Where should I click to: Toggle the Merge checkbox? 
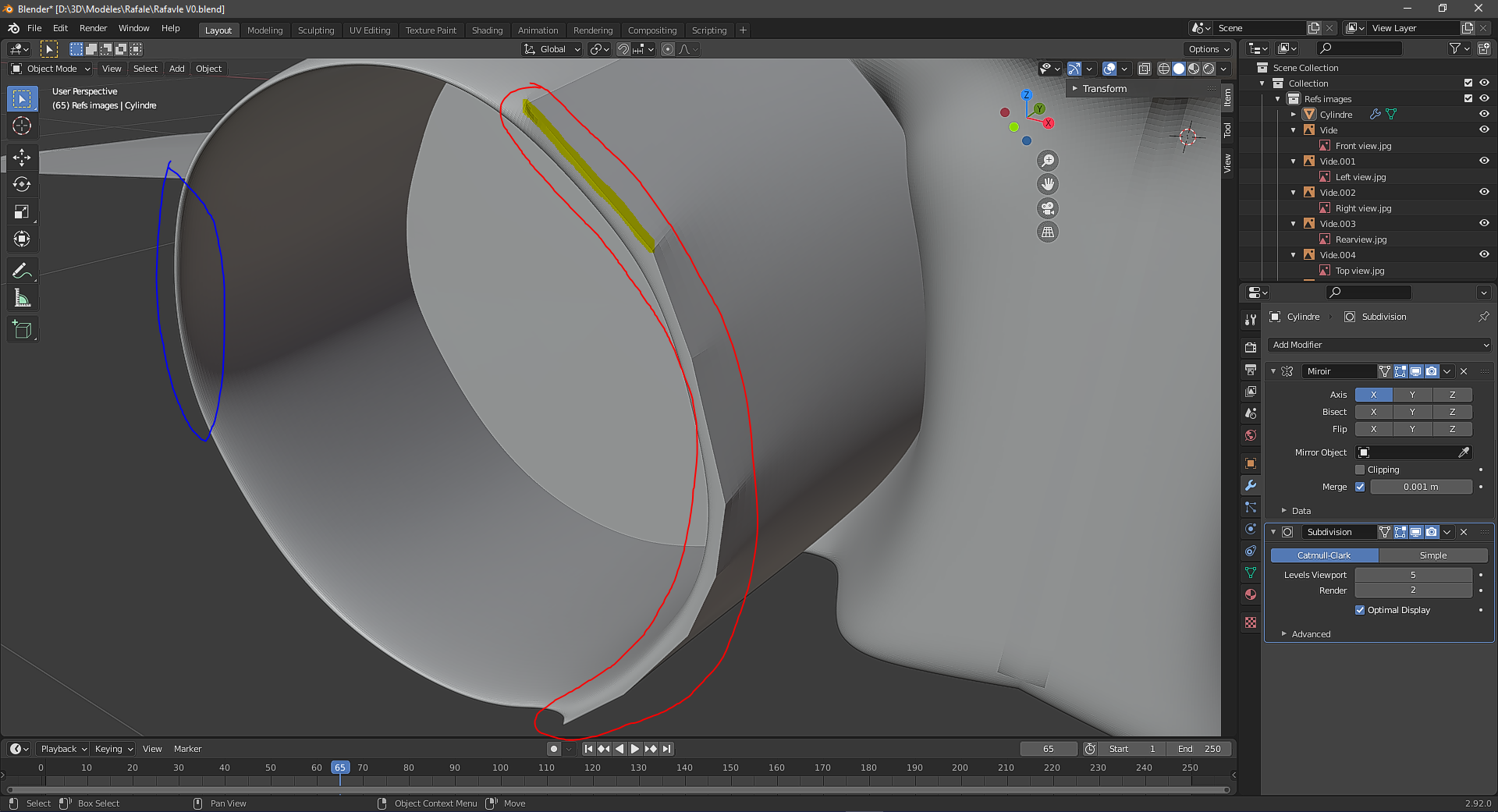click(1360, 487)
